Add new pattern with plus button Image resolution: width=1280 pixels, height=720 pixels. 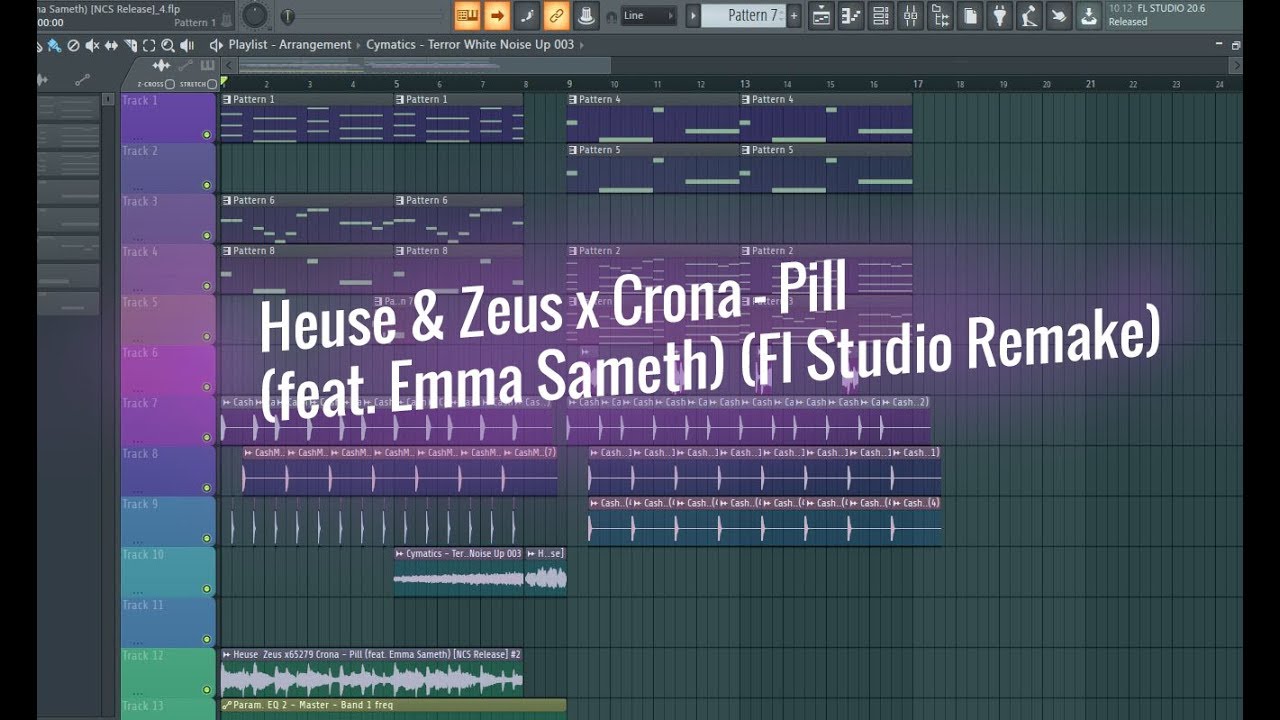(x=794, y=15)
